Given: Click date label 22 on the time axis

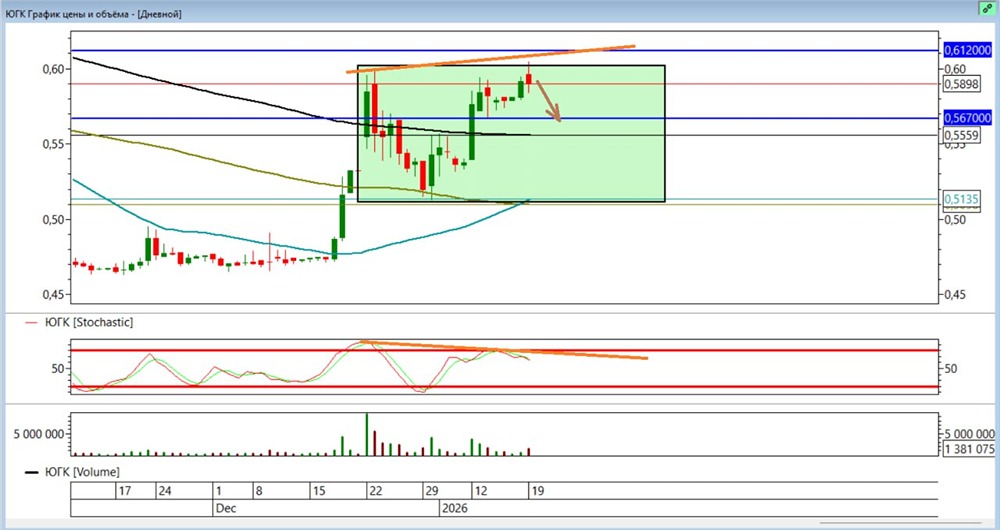Looking at the screenshot, I should click(x=376, y=492).
